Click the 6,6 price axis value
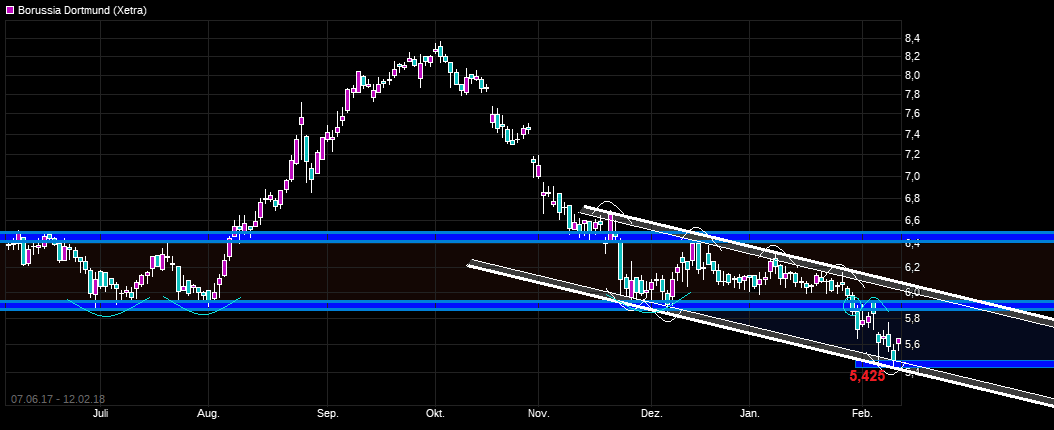 [912, 220]
